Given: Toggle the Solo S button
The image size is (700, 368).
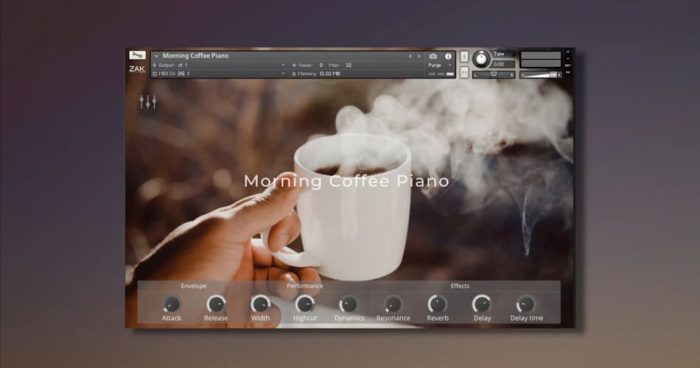Looking at the screenshot, I should coord(464,57).
